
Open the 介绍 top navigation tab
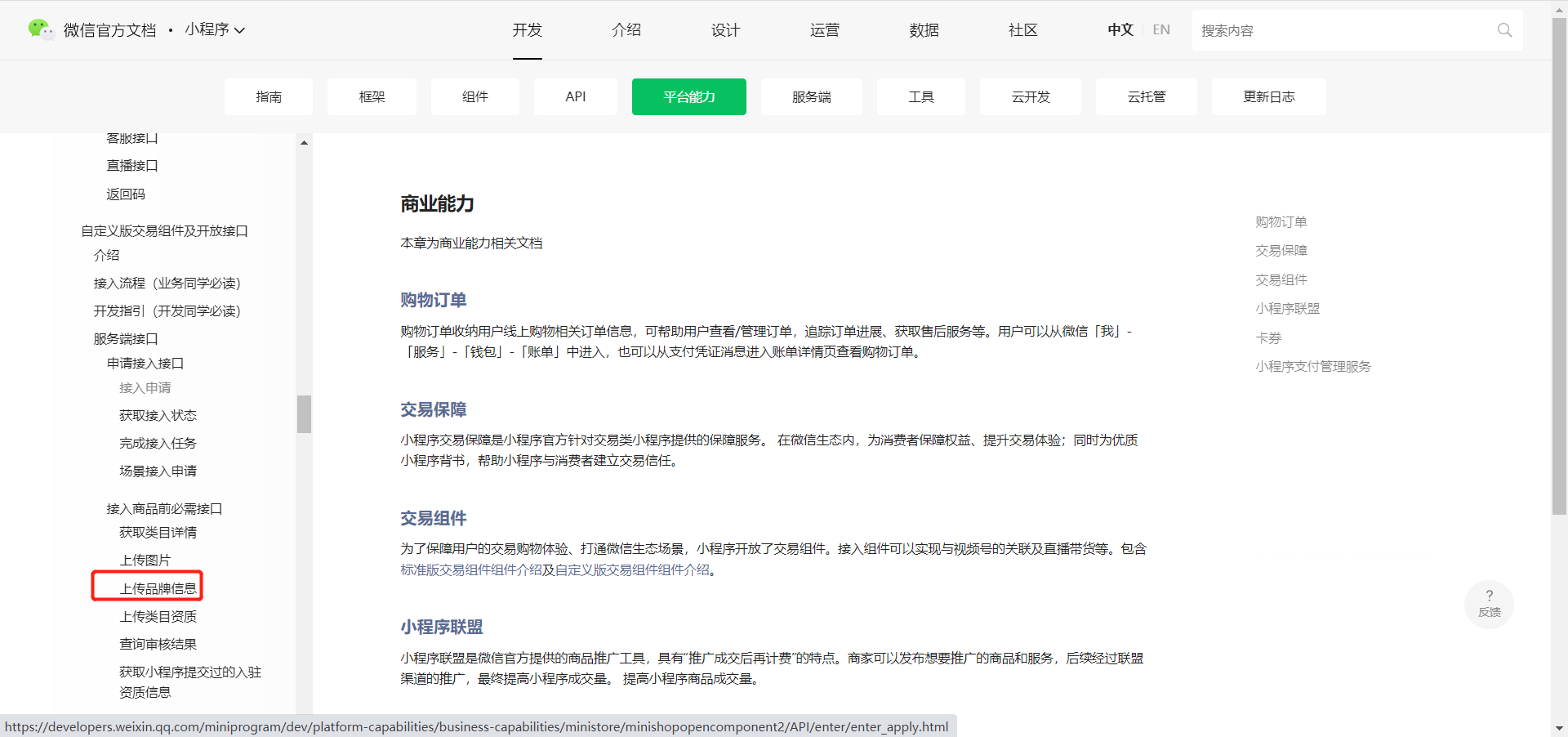[x=626, y=30]
